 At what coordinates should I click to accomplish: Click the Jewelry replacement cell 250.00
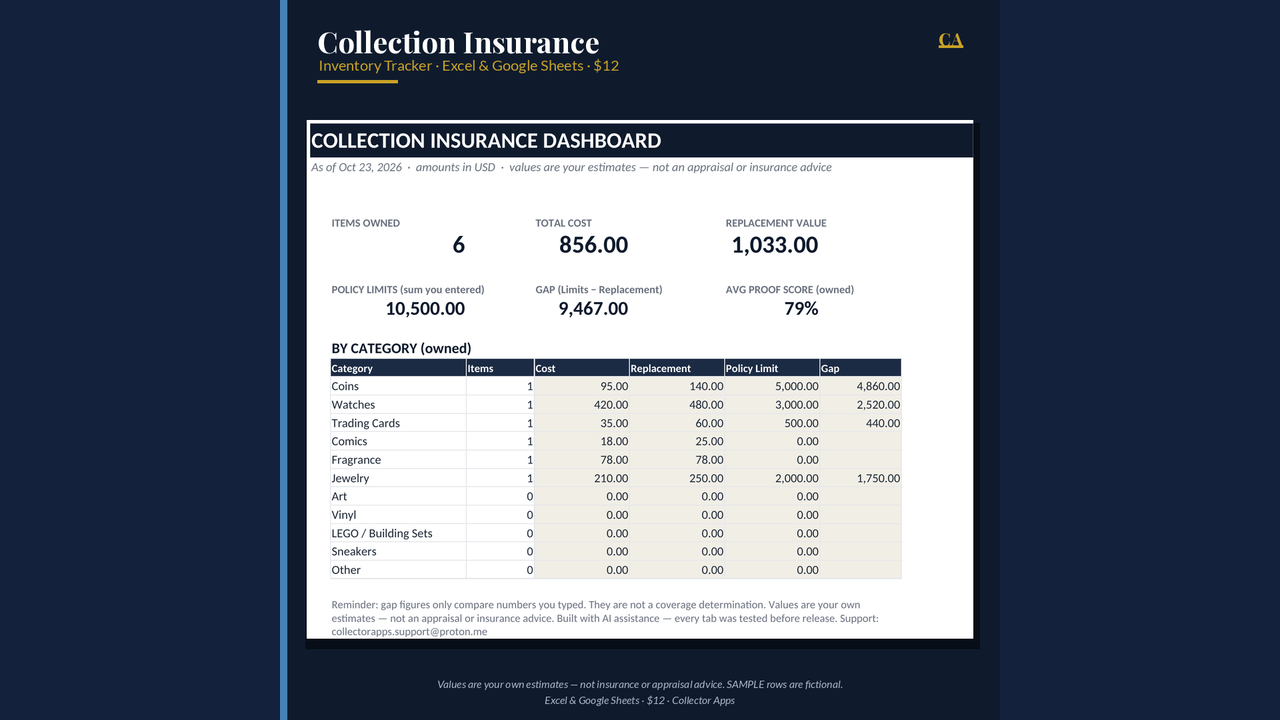[x=677, y=478]
